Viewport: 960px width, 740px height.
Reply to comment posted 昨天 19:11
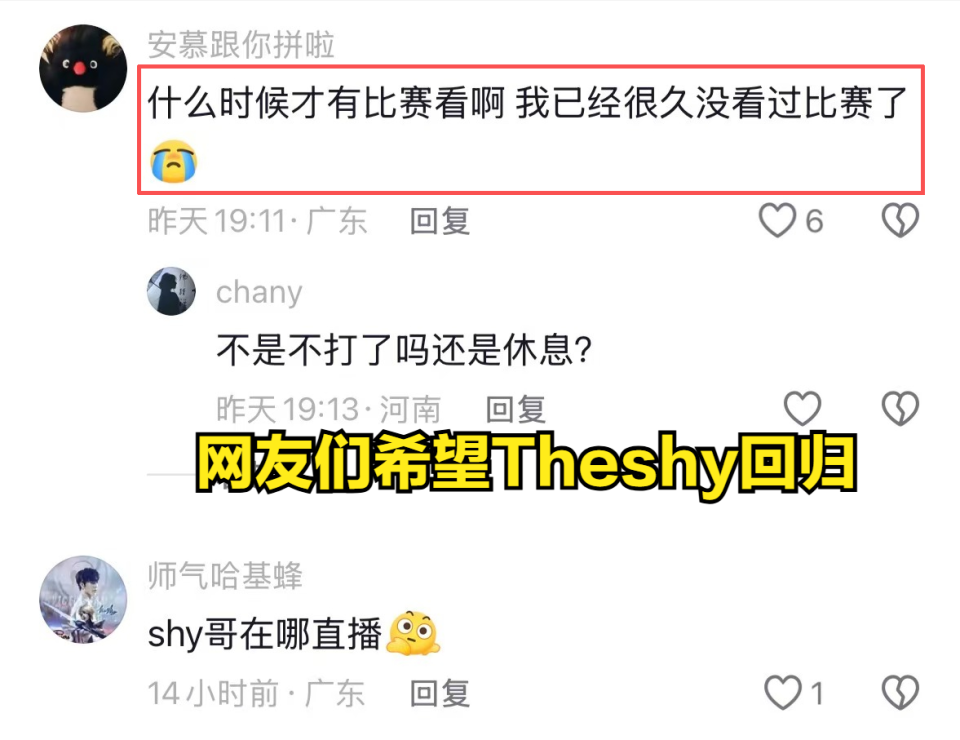coord(440,221)
